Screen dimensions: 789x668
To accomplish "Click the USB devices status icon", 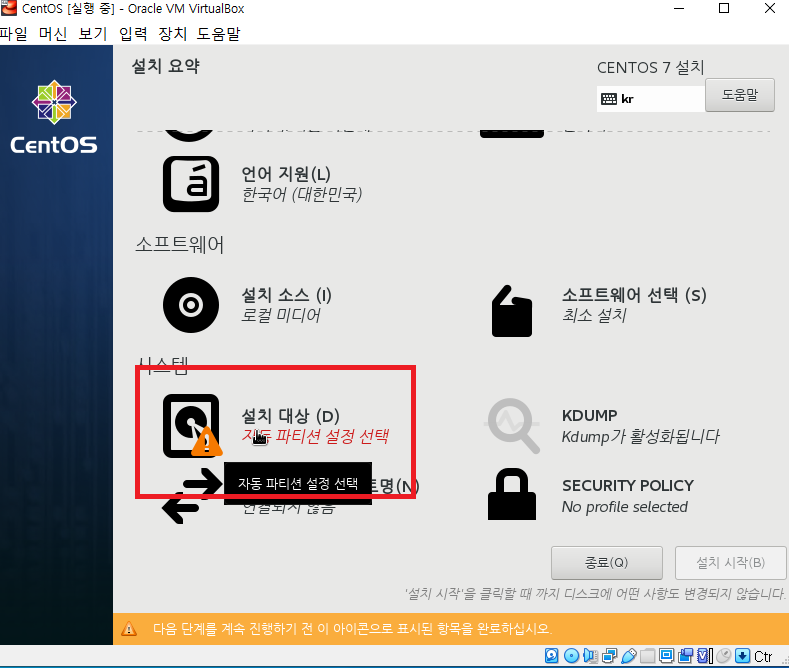I will (628, 656).
